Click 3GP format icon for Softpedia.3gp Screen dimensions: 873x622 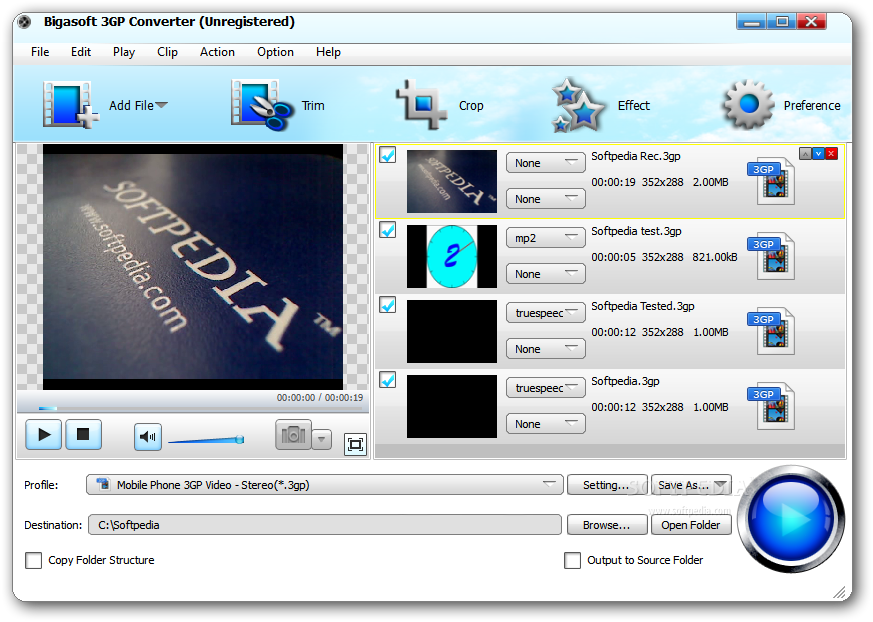point(771,406)
